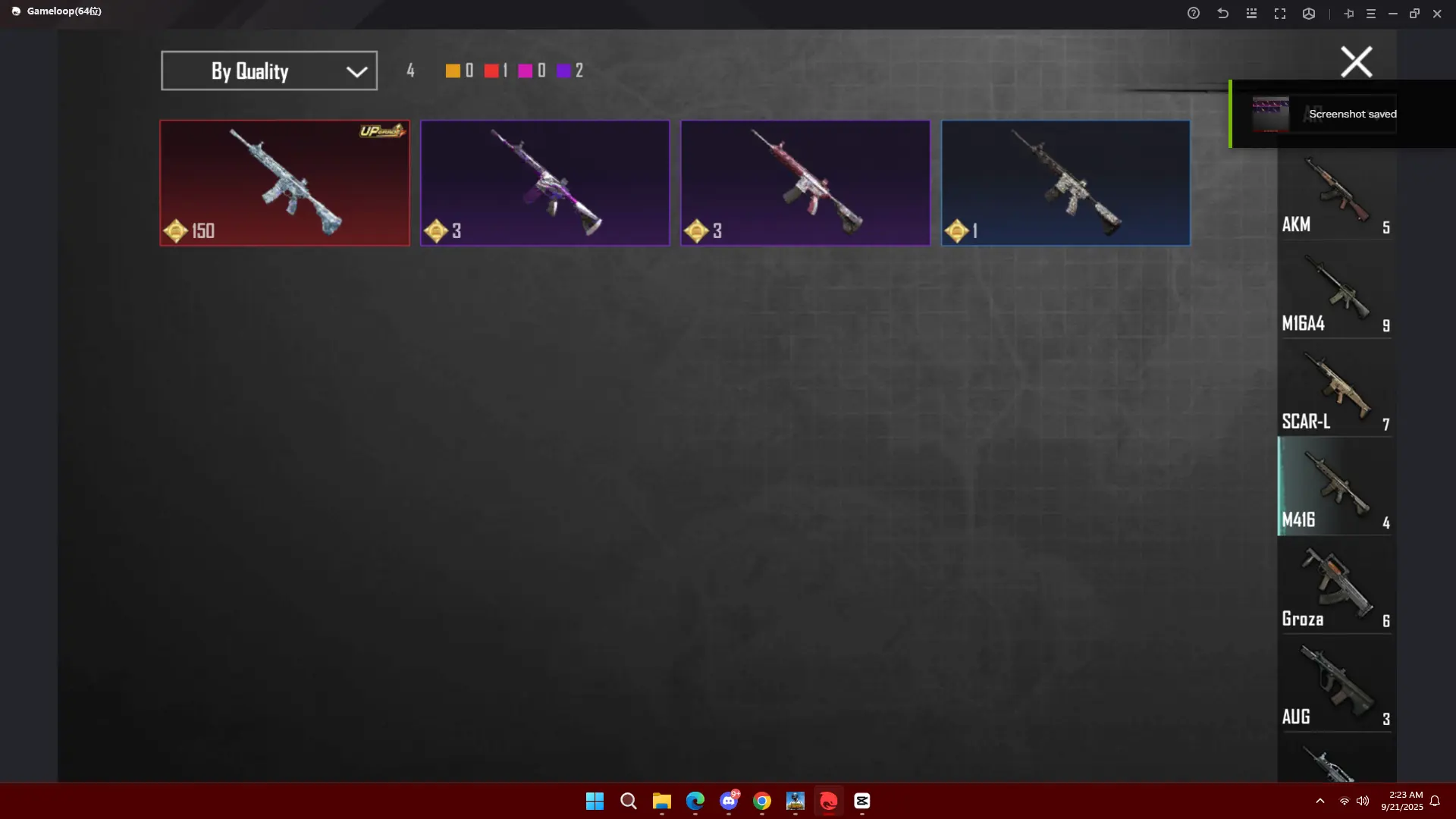This screenshot has height=819, width=1456.
Task: Toggle Gameloop fullscreen mode icon
Action: coord(1280,14)
